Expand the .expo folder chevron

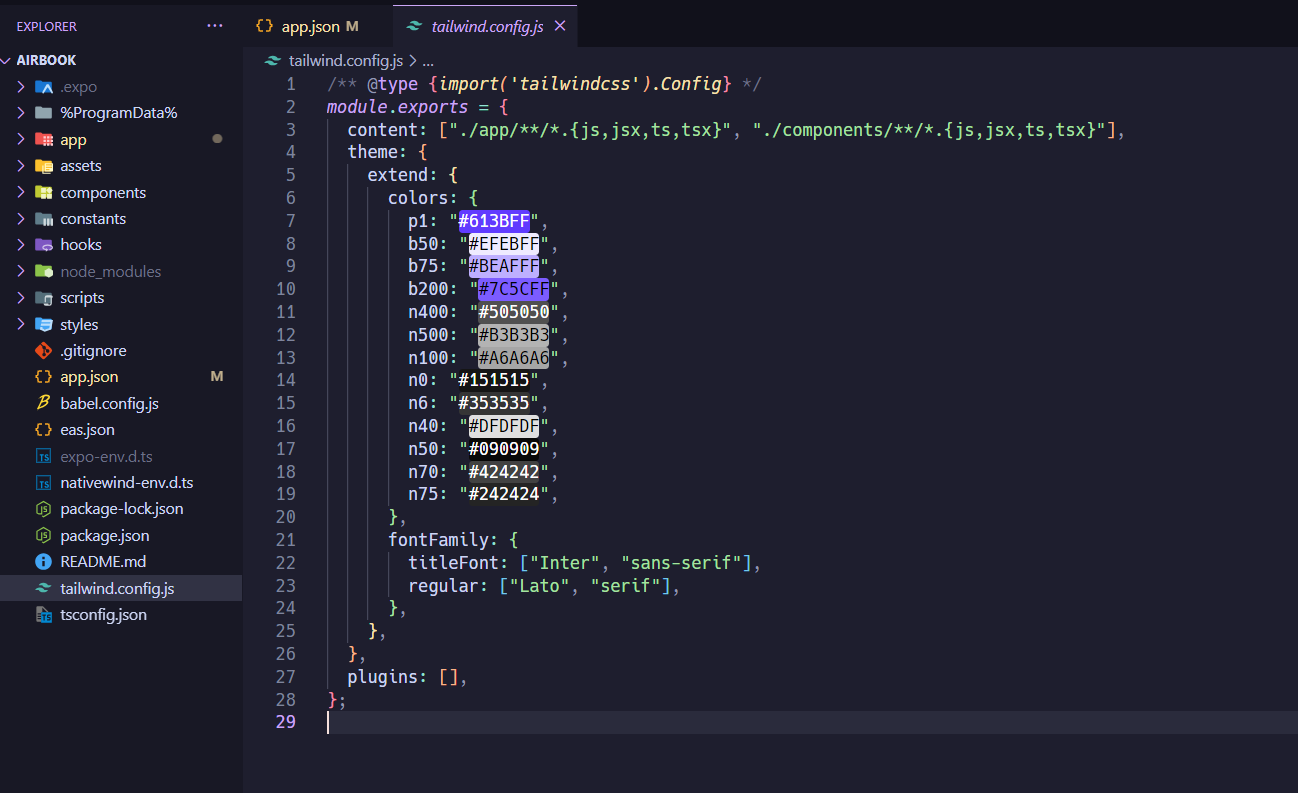tap(21, 87)
